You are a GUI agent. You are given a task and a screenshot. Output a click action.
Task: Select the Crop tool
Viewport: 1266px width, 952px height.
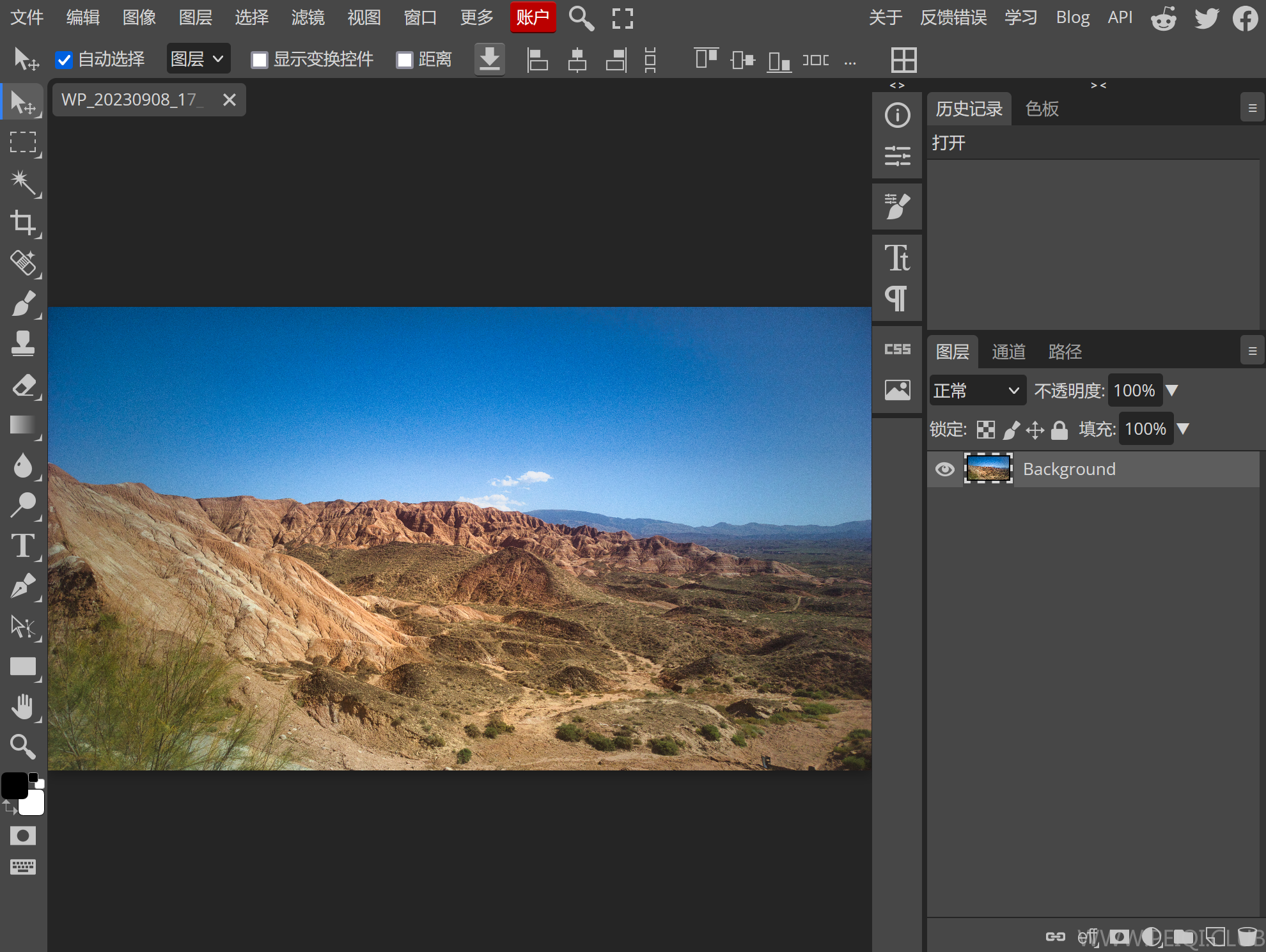pyautogui.click(x=23, y=222)
